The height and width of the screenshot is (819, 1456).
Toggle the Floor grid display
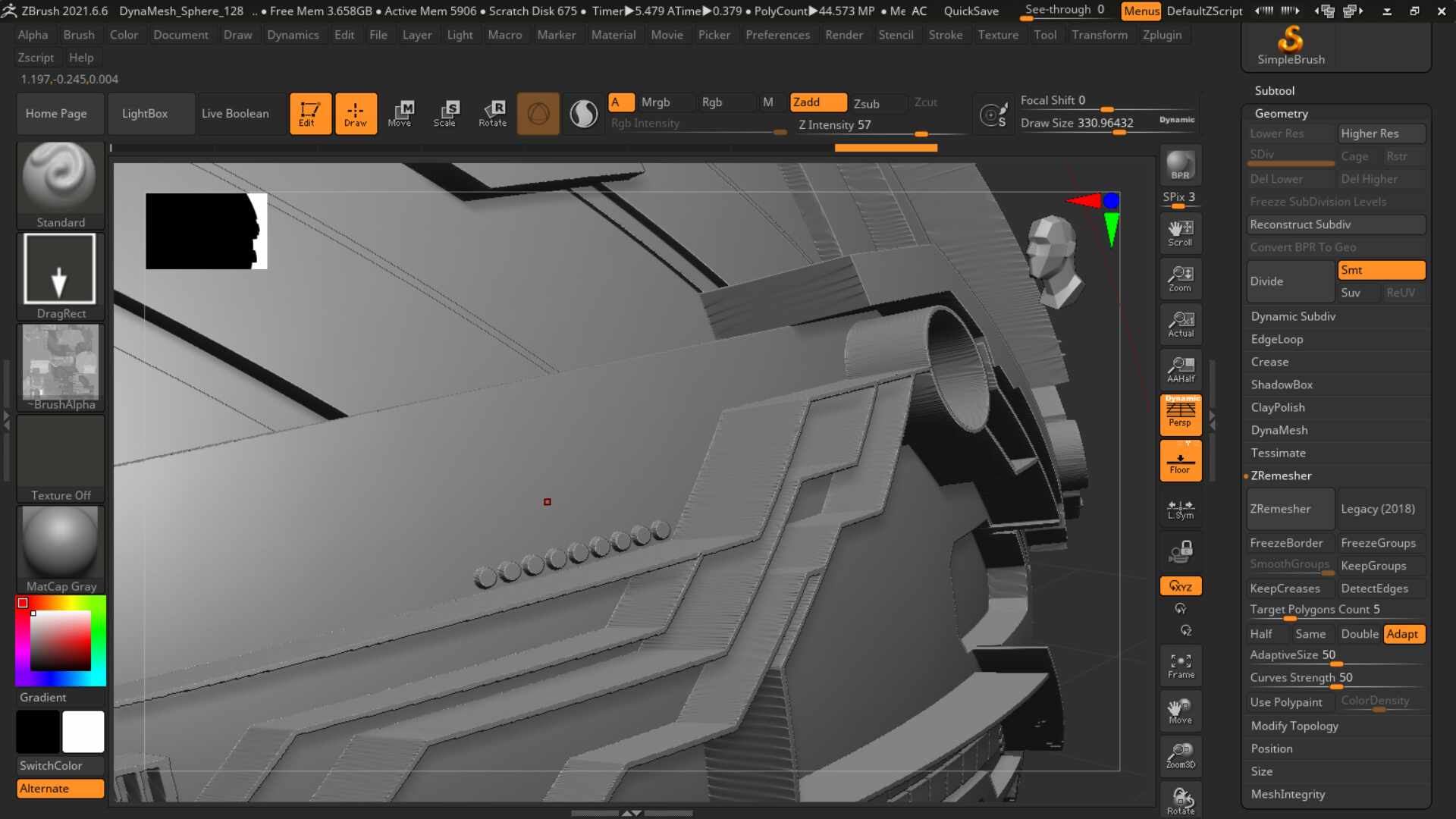click(1180, 460)
